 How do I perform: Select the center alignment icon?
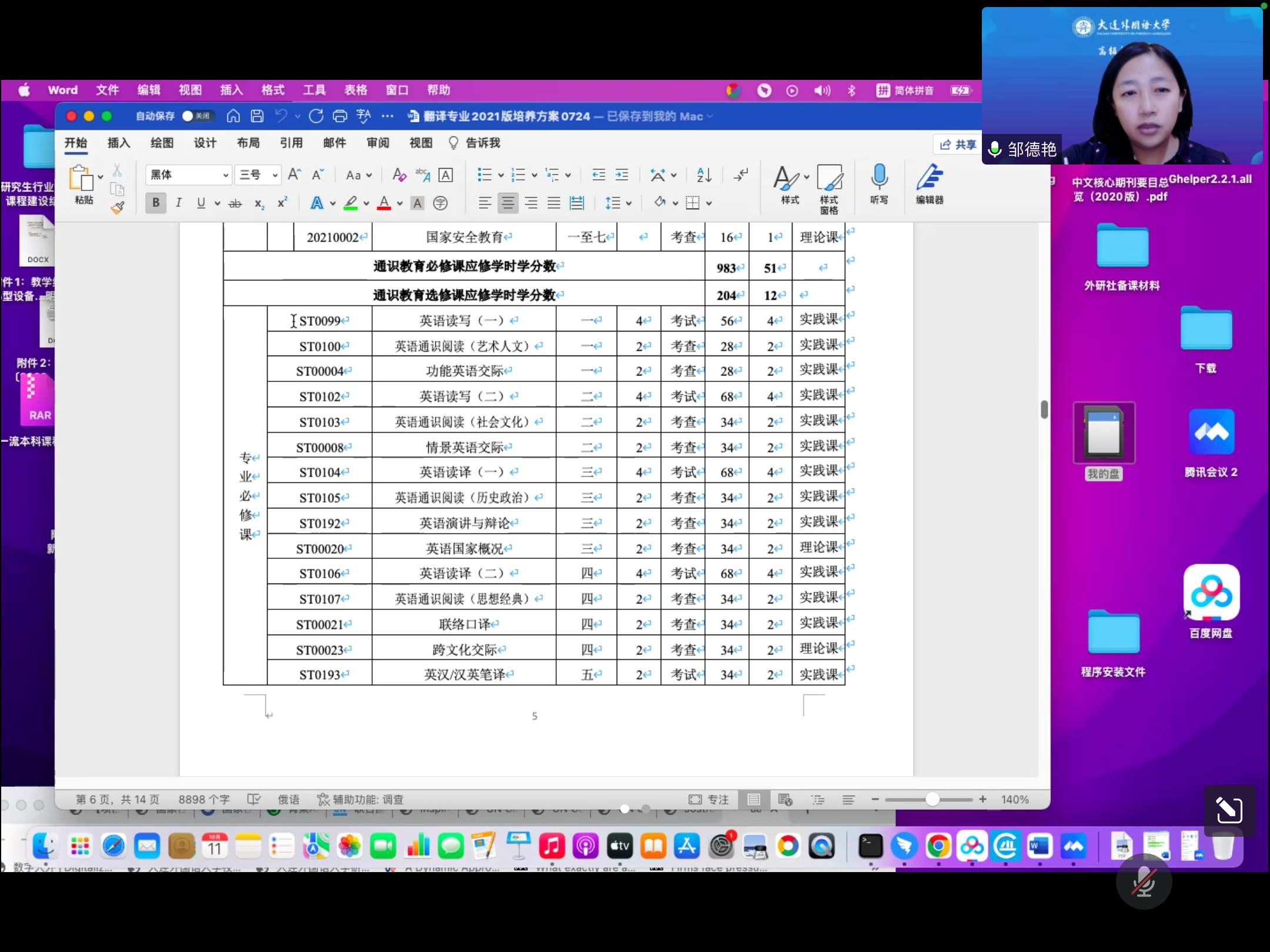pyautogui.click(x=507, y=203)
